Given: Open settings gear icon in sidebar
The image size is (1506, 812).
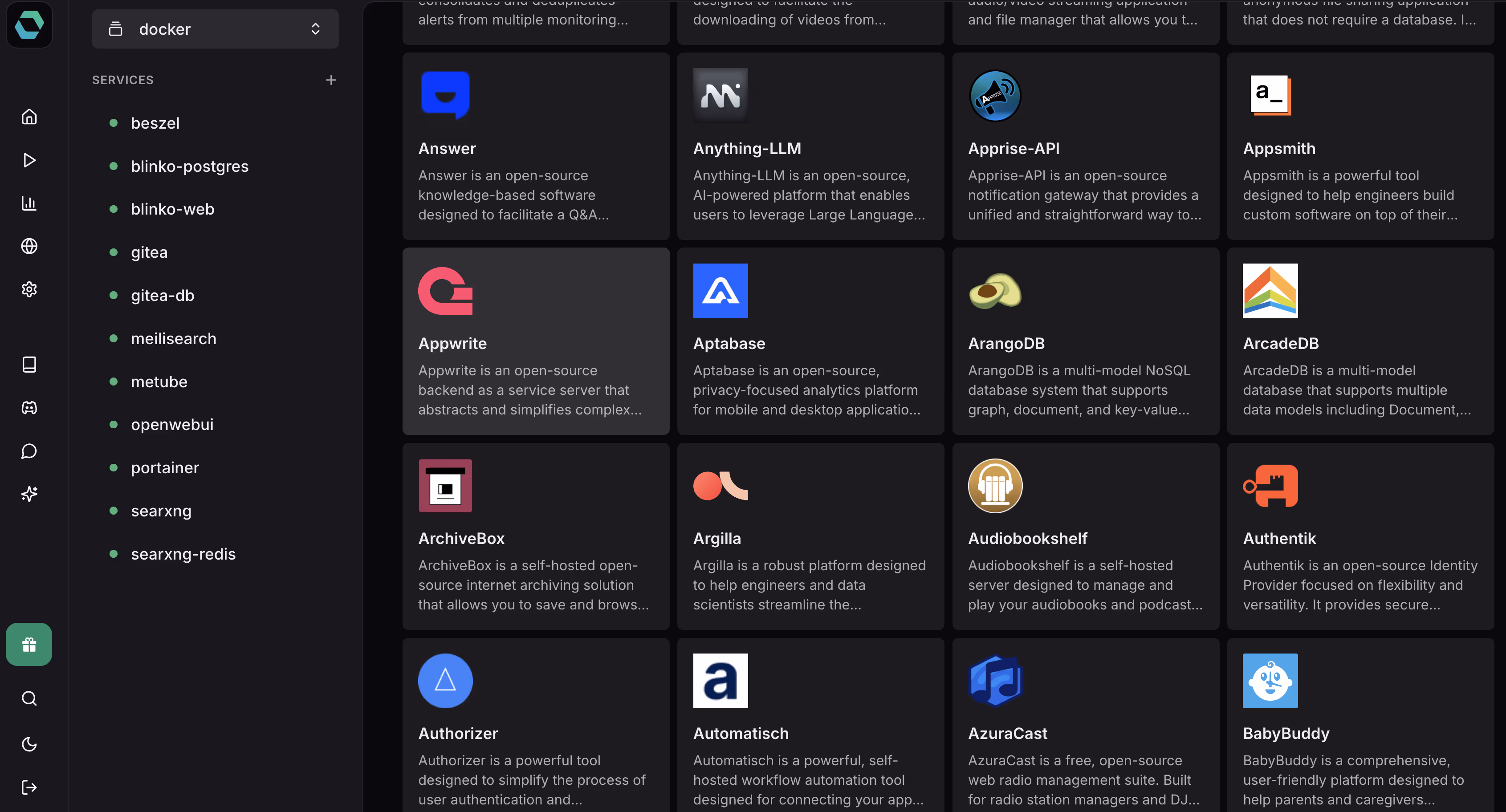Looking at the screenshot, I should click(x=29, y=289).
